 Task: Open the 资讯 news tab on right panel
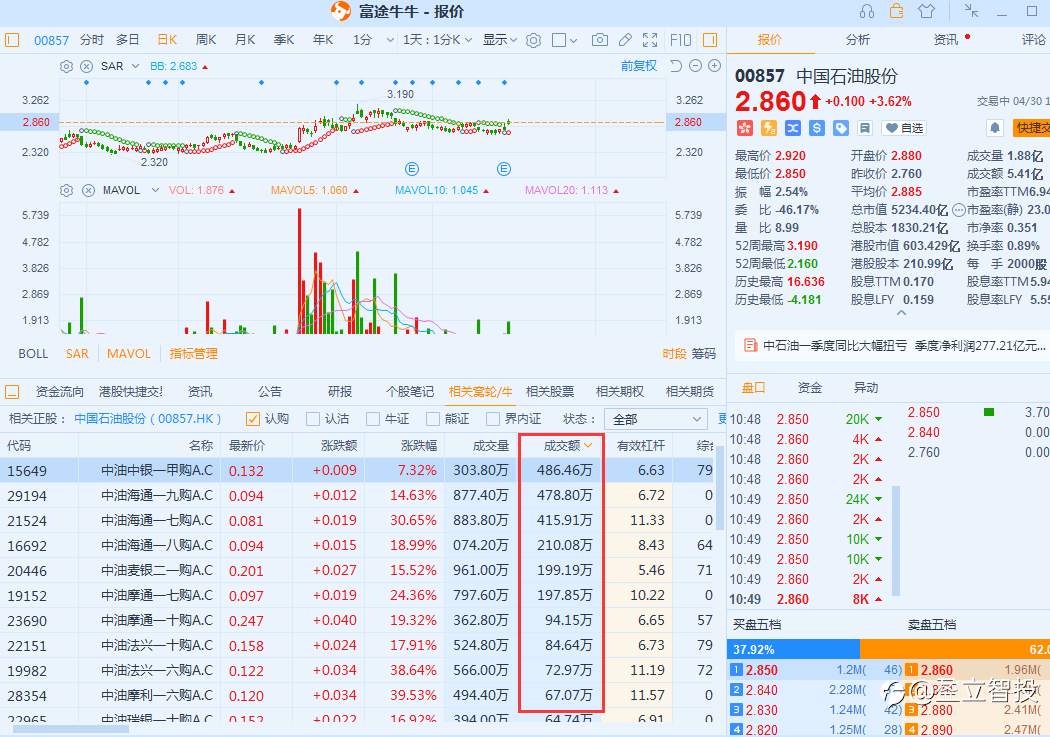click(x=946, y=39)
